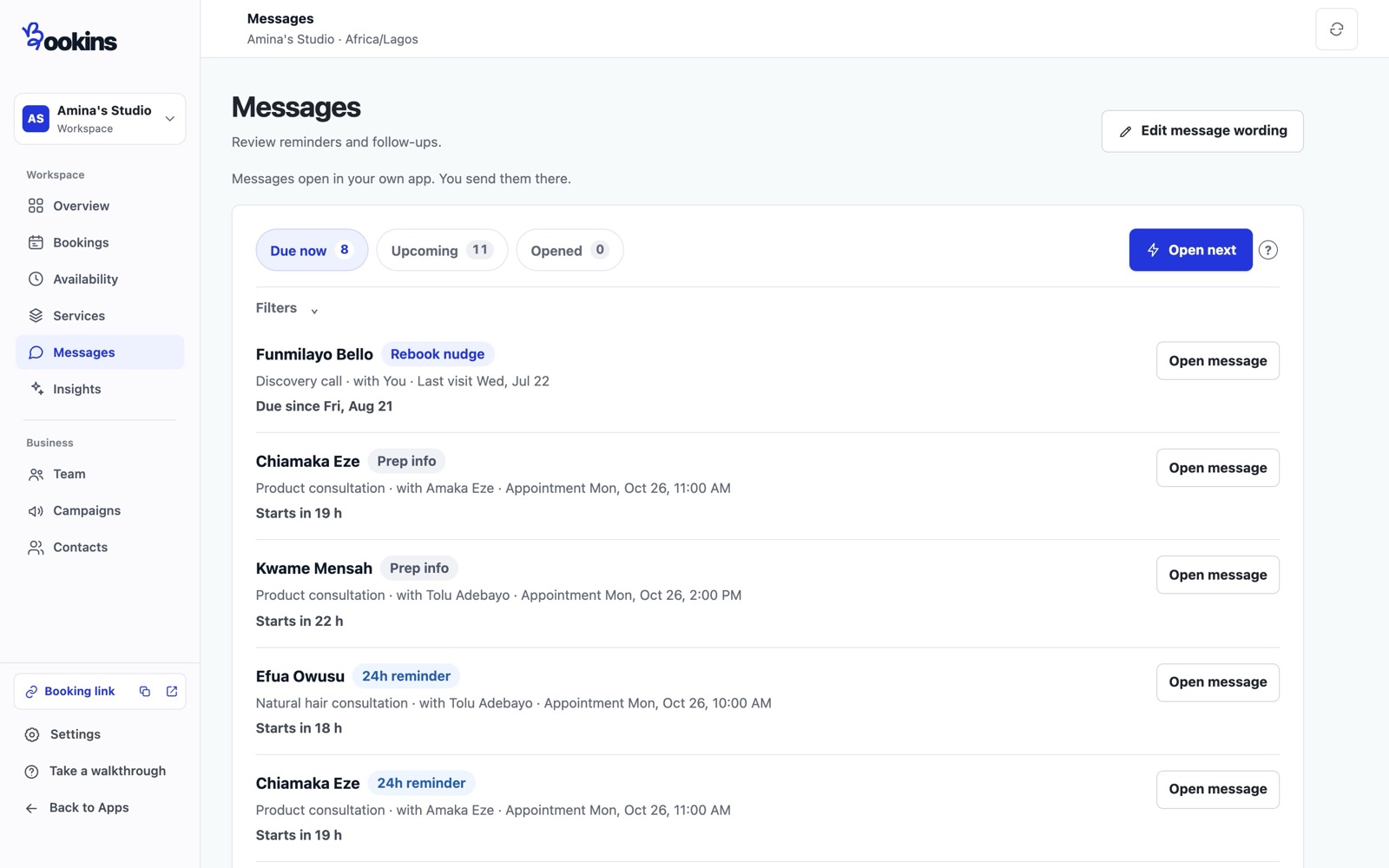This screenshot has height=868, width=1389.
Task: Click the Back to Apps arrow icon
Action: 32,808
